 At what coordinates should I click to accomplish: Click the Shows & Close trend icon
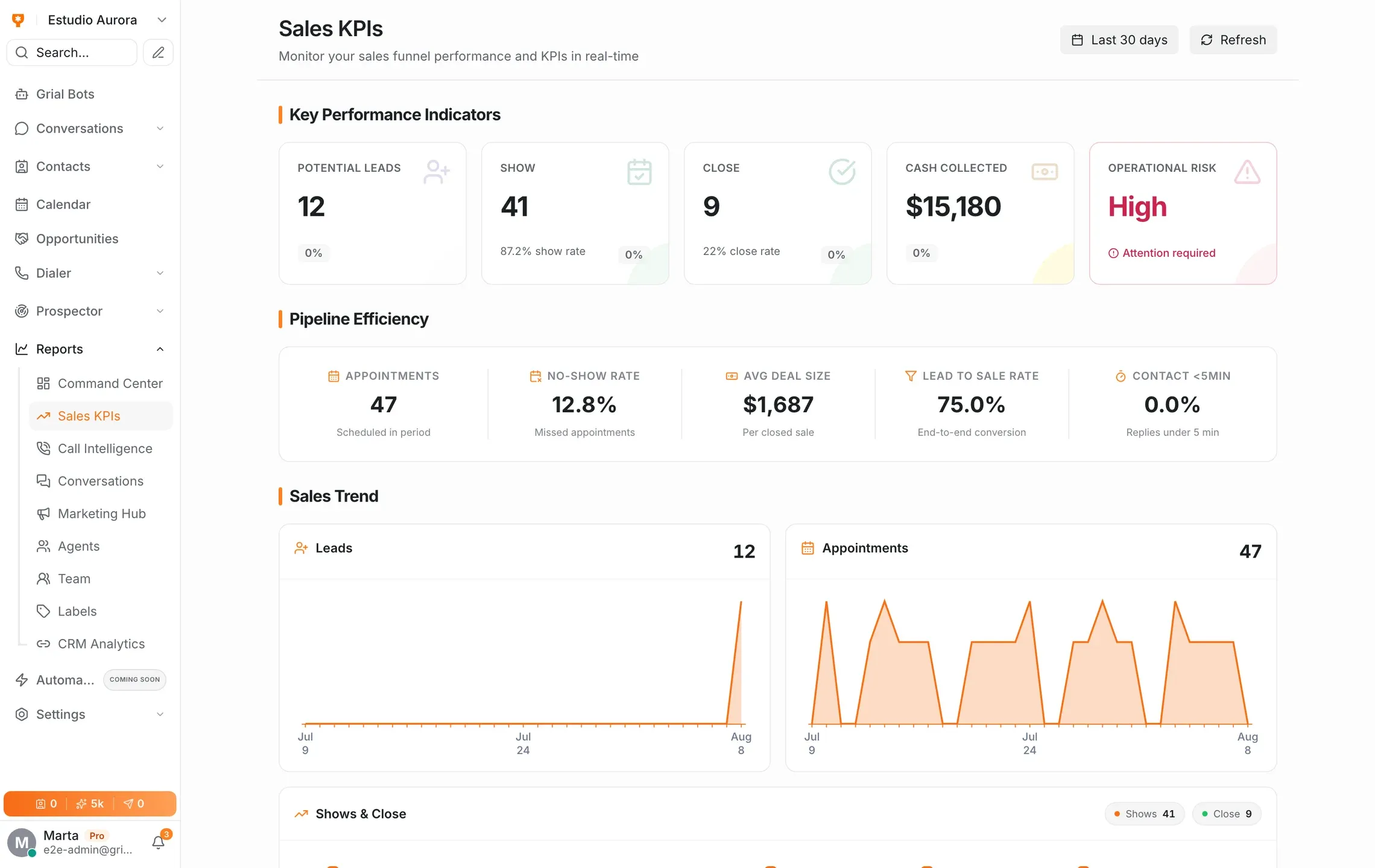pos(301,814)
